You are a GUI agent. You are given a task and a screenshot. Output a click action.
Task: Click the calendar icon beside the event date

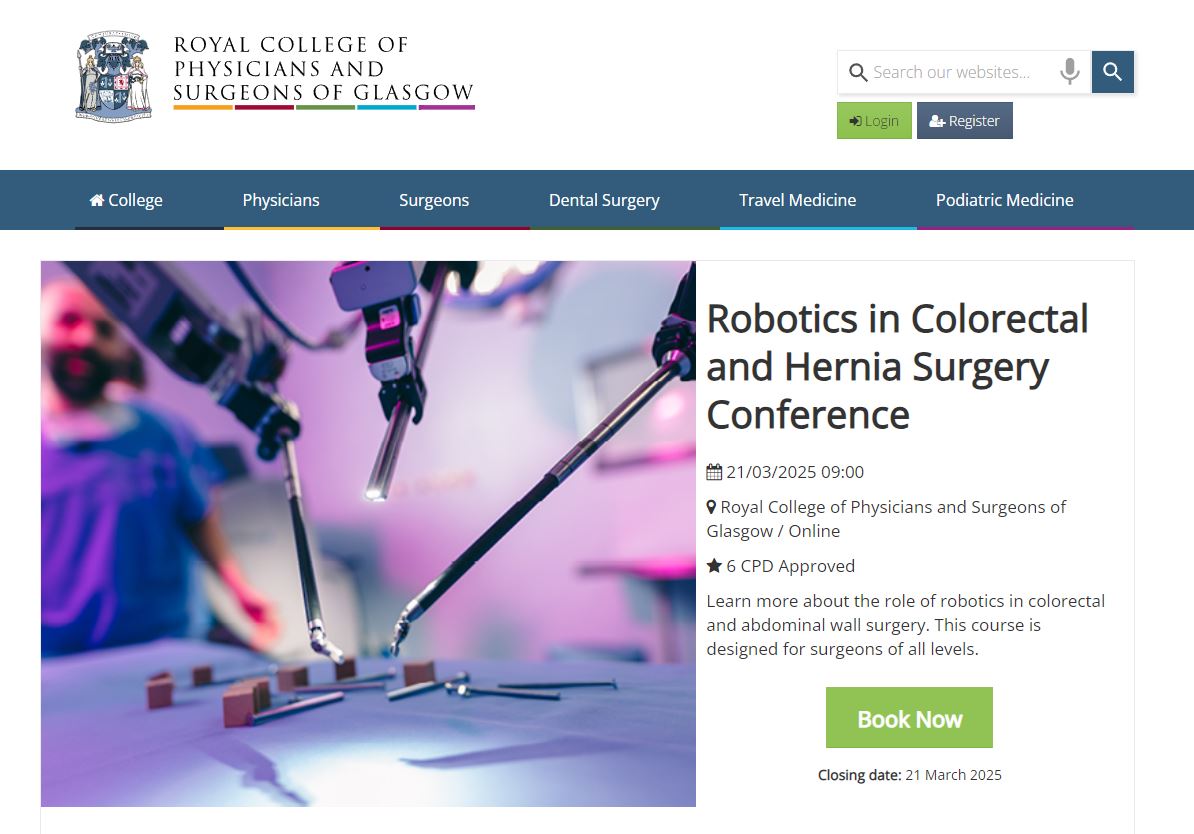click(x=714, y=471)
